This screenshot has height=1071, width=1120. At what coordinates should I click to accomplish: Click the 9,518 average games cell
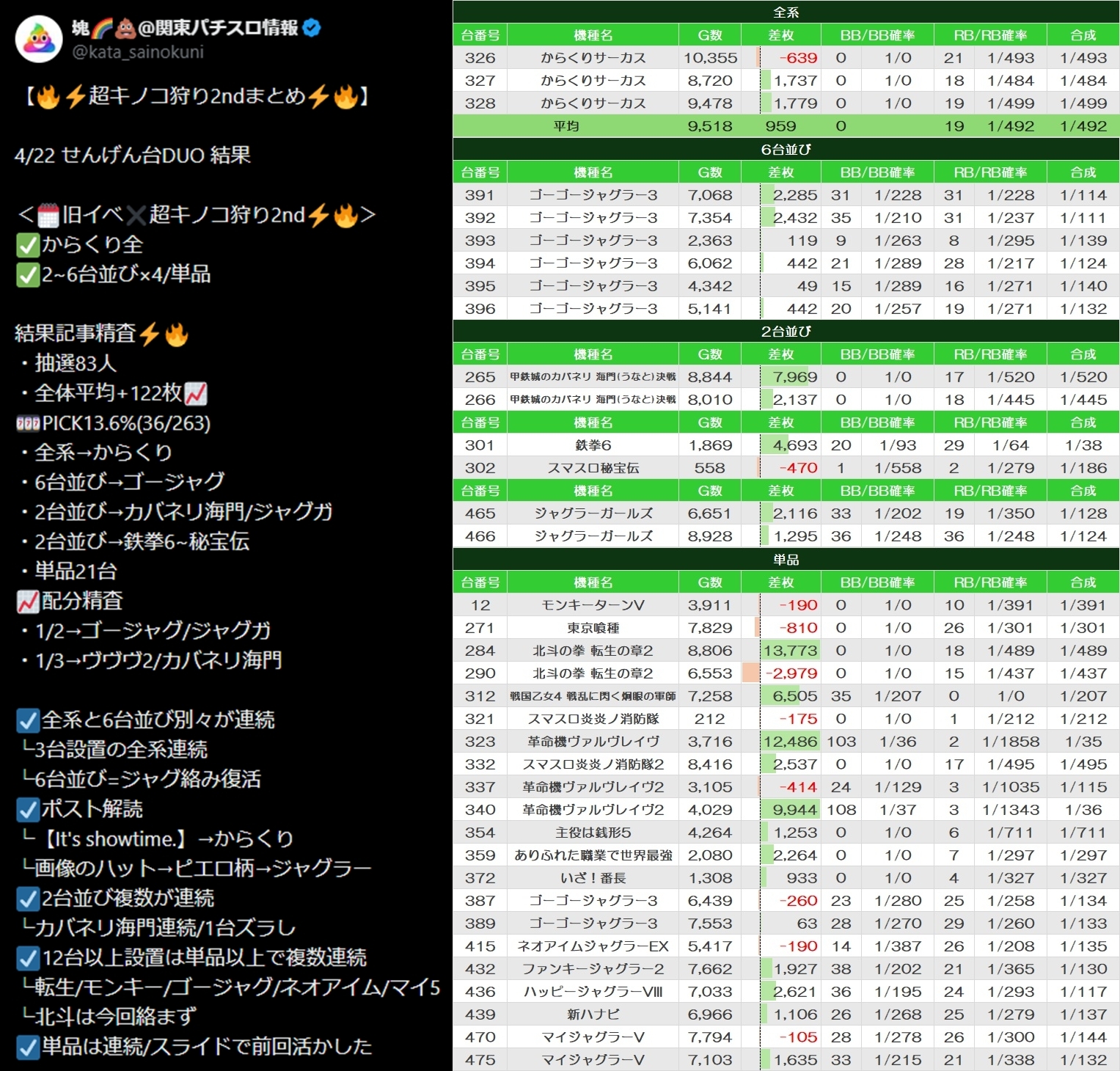[710, 126]
